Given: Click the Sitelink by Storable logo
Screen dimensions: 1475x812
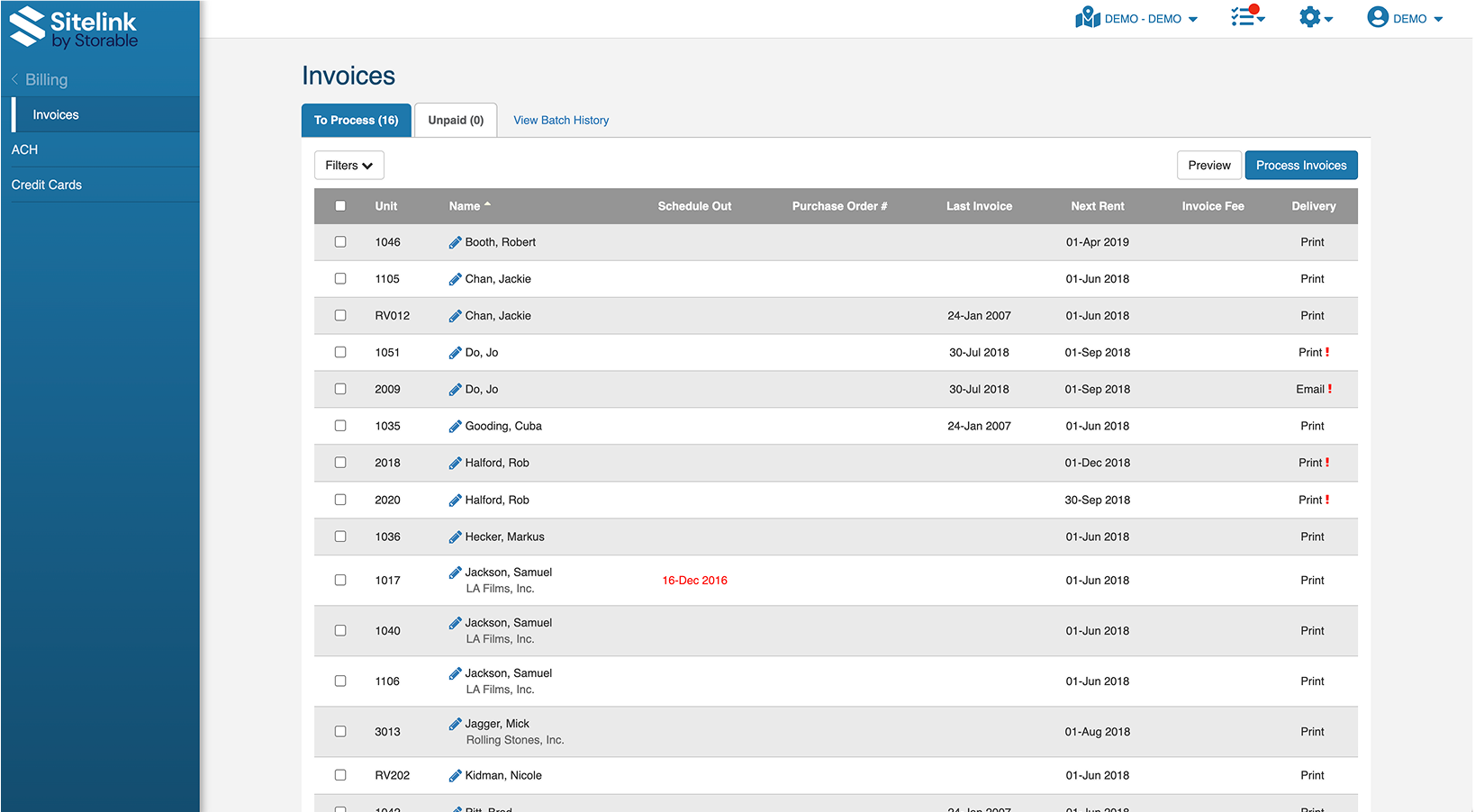Looking at the screenshot, I should coord(74,28).
